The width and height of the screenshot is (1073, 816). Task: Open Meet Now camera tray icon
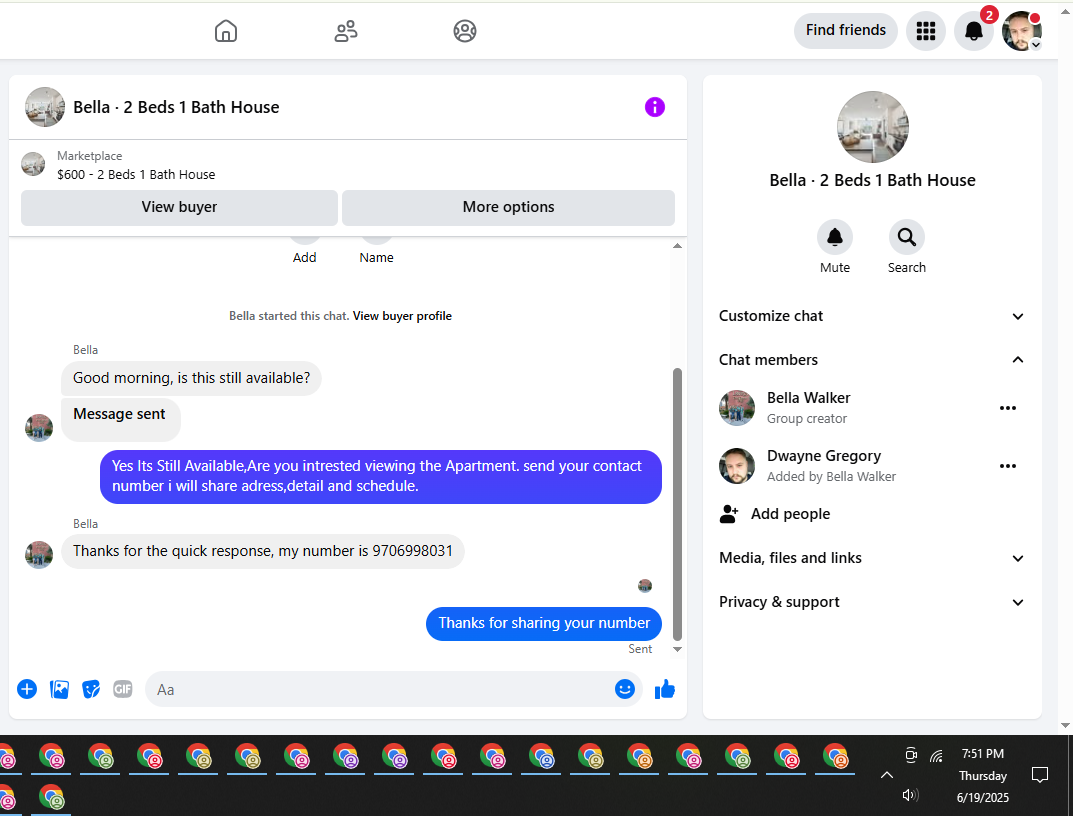point(911,755)
